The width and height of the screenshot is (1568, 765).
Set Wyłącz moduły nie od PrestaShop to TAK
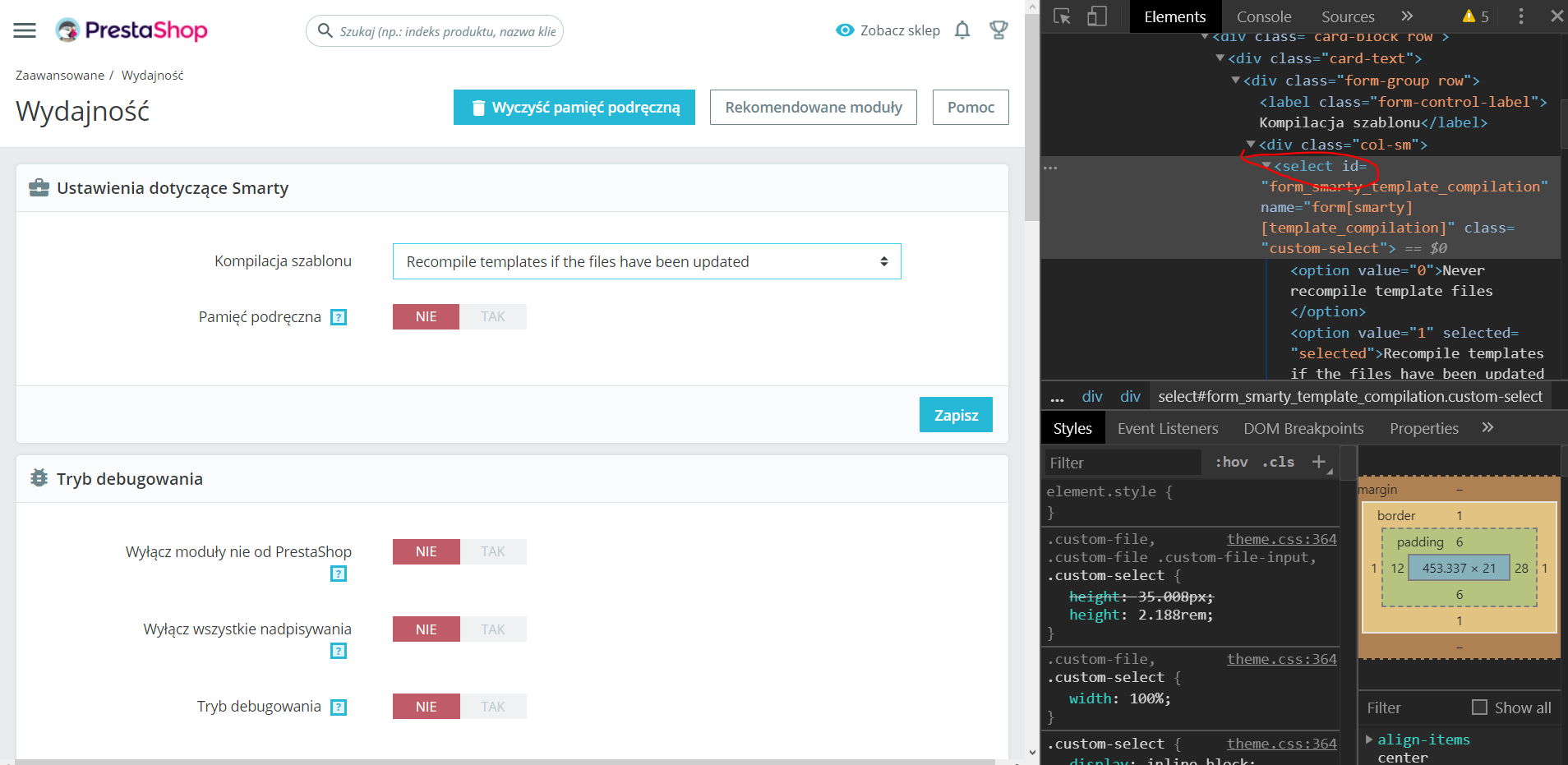(493, 552)
